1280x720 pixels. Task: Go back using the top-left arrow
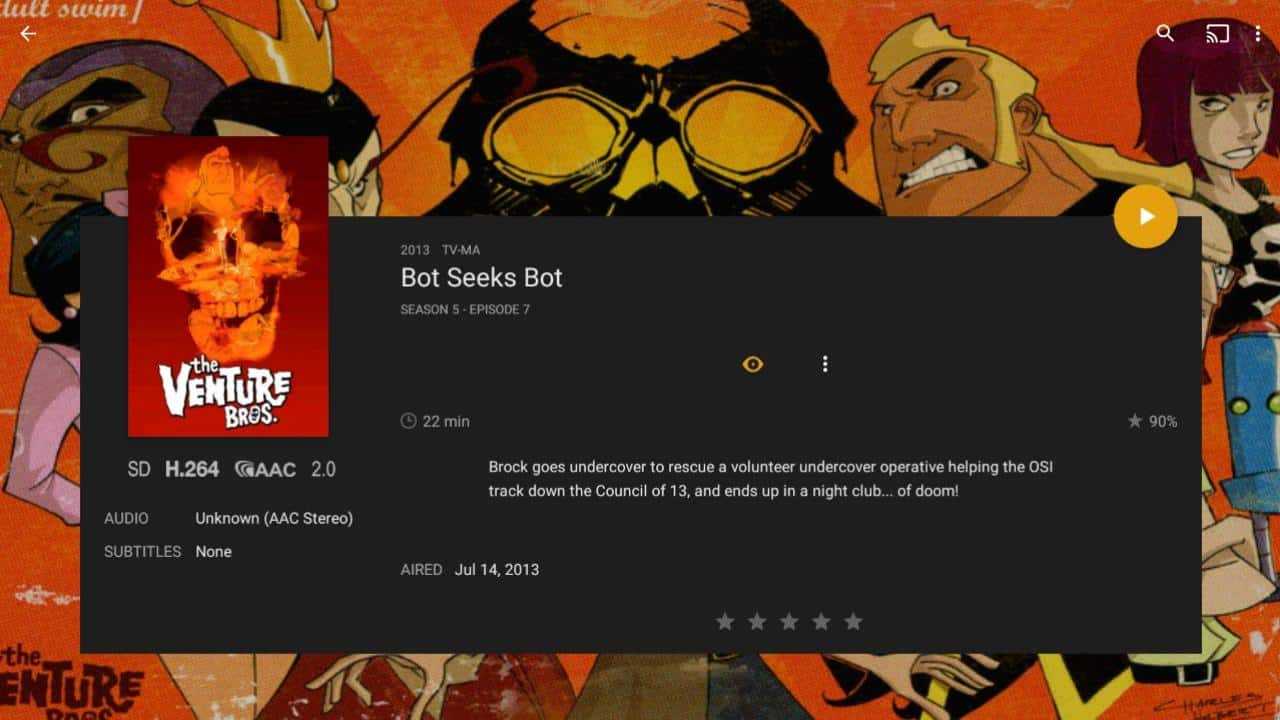click(28, 33)
